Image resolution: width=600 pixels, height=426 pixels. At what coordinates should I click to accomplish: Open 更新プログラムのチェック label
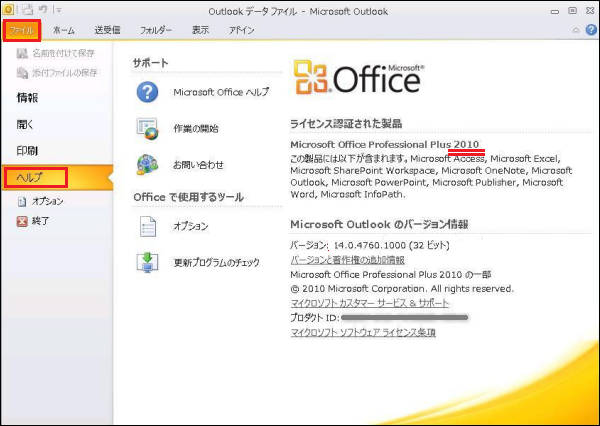(x=217, y=263)
